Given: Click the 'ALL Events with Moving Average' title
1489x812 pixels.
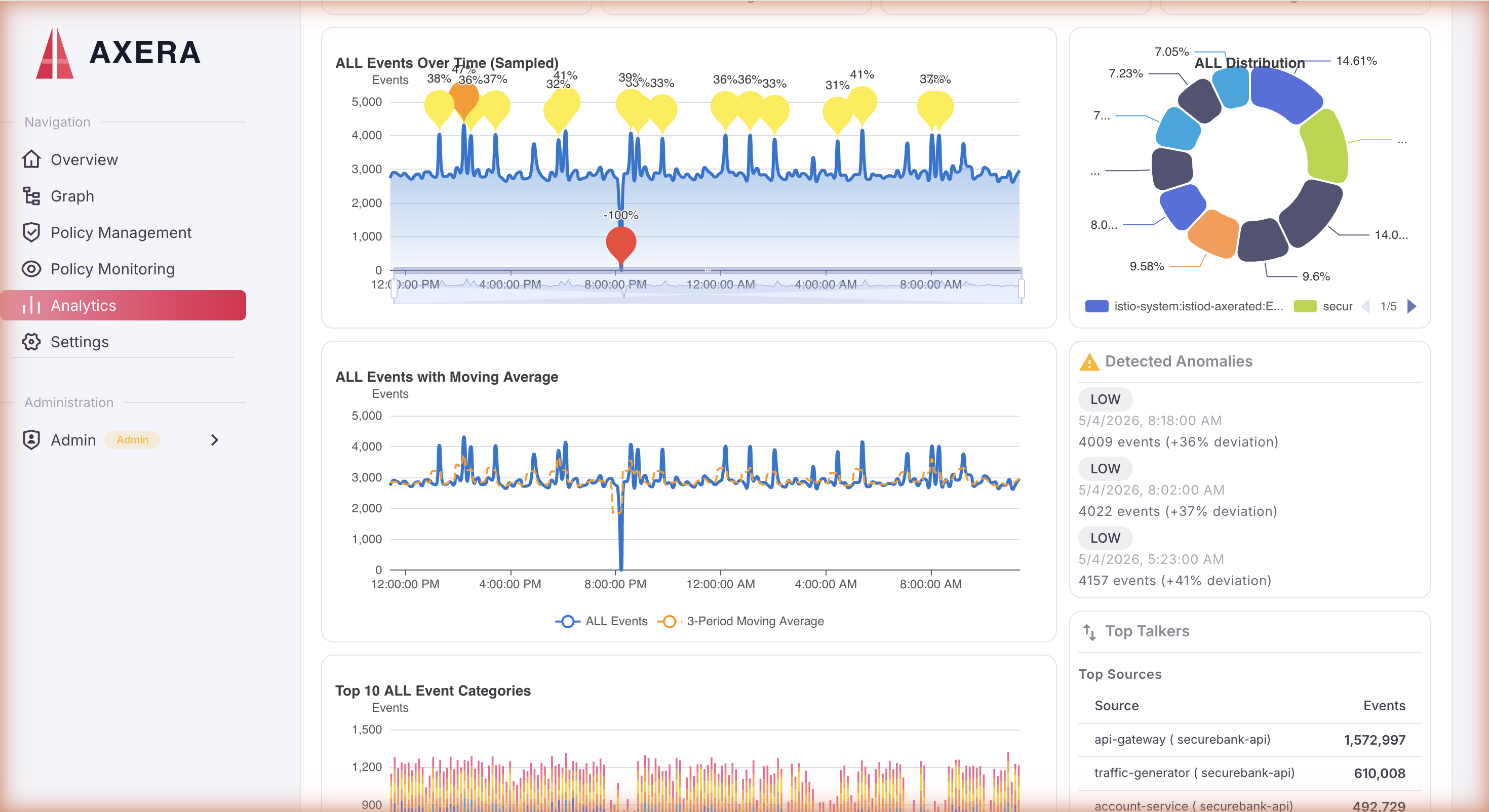Looking at the screenshot, I should point(447,376).
